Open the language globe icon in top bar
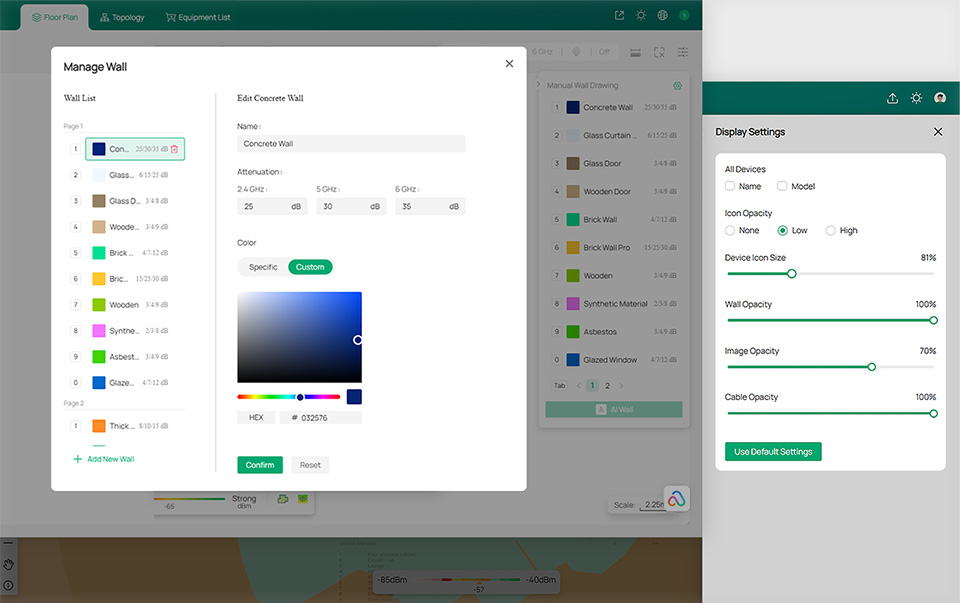The height and width of the screenshot is (603, 960). point(662,15)
